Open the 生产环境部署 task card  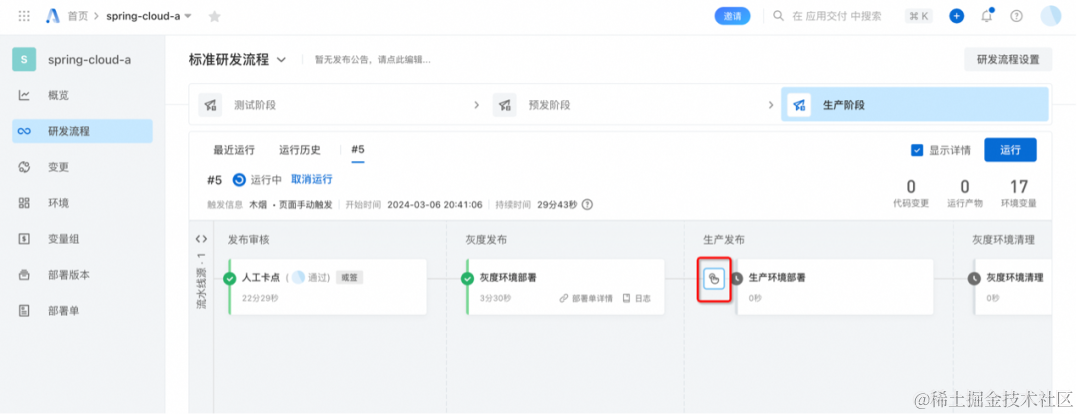(835, 287)
